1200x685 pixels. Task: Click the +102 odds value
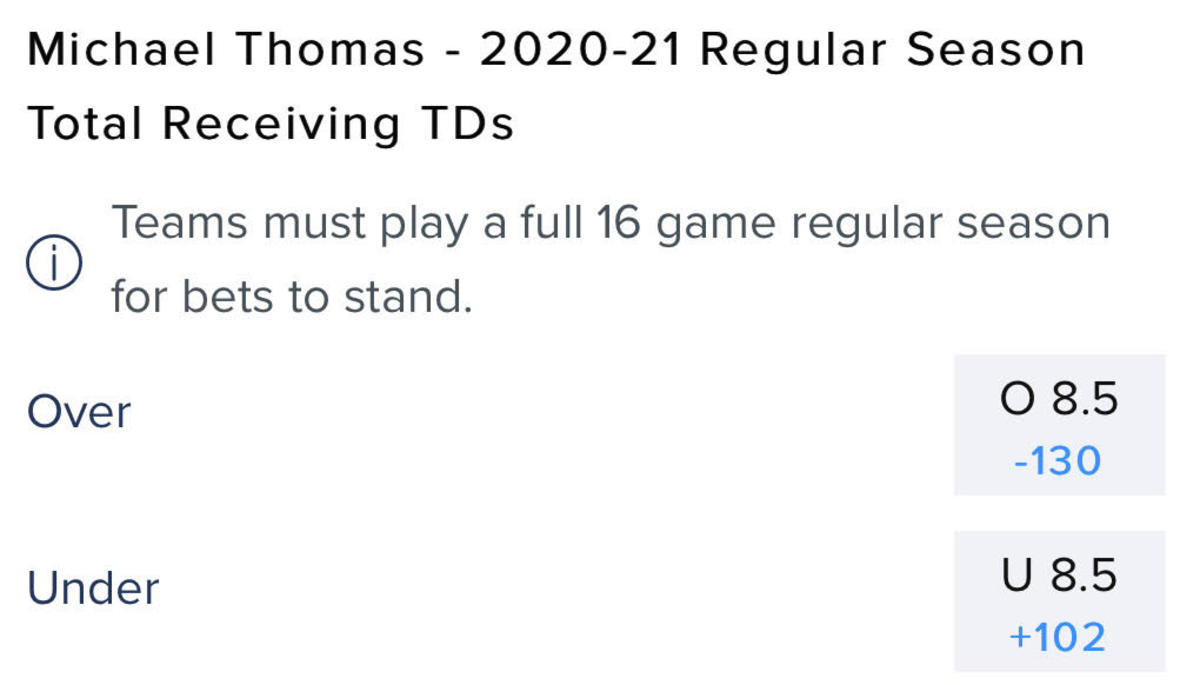click(1057, 637)
